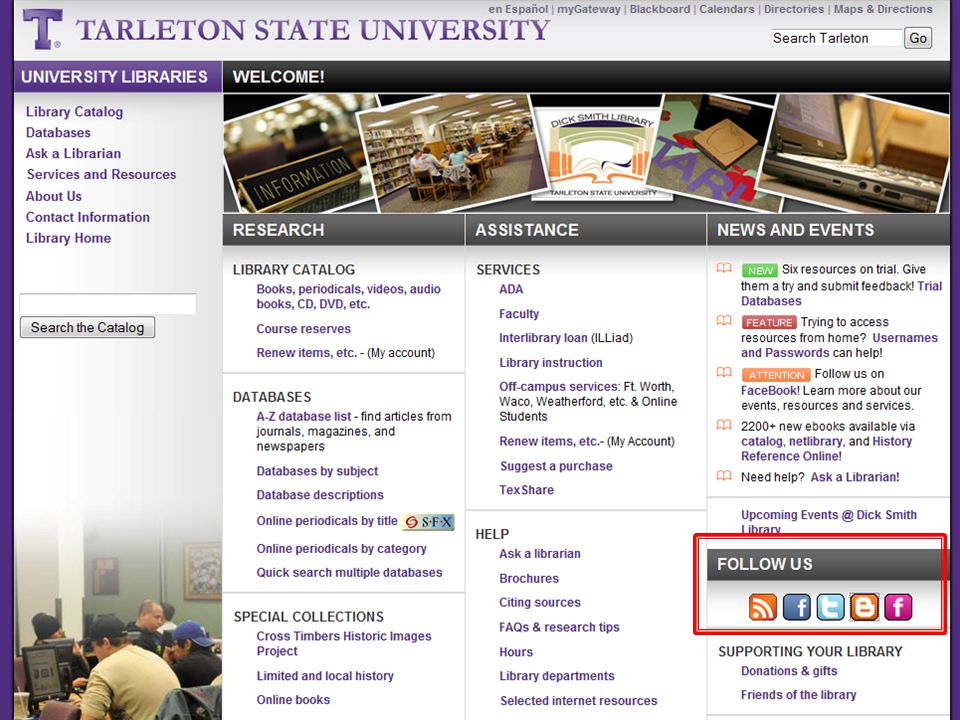960x720 pixels.
Task: Open the orange Blogger icon under Follow Us
Action: (x=864, y=607)
